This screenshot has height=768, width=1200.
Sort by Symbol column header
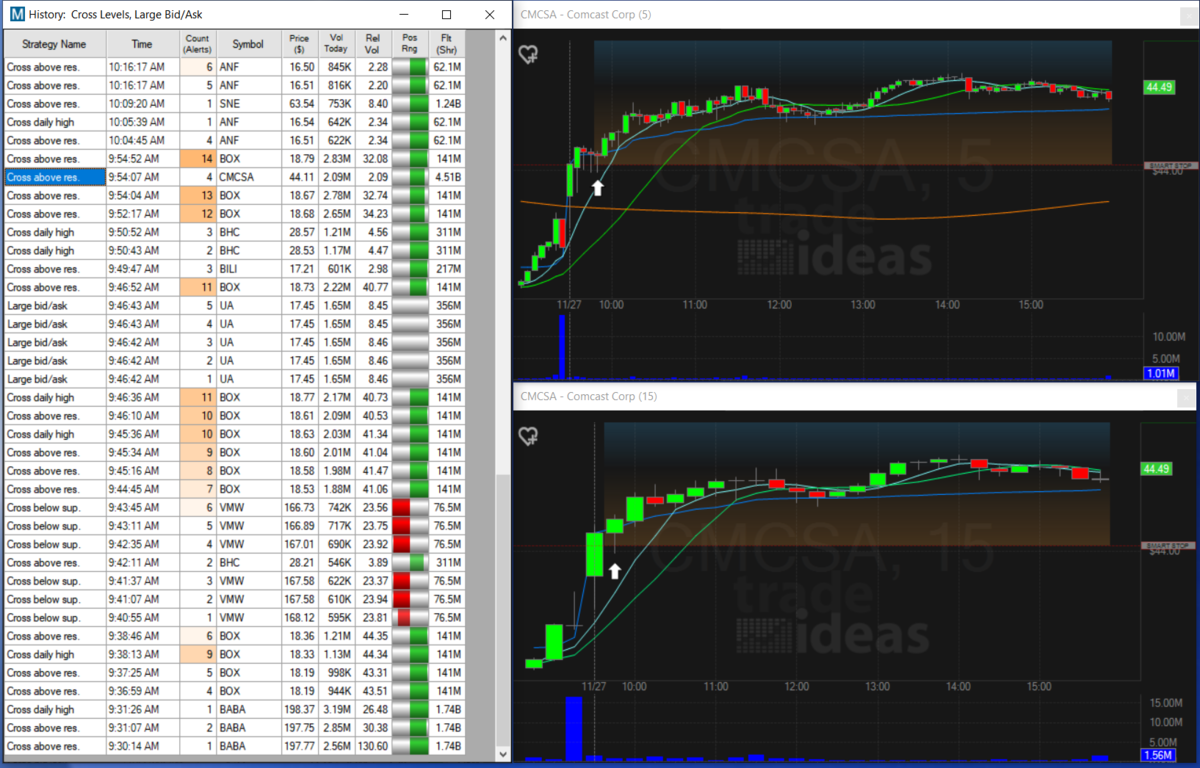point(248,44)
